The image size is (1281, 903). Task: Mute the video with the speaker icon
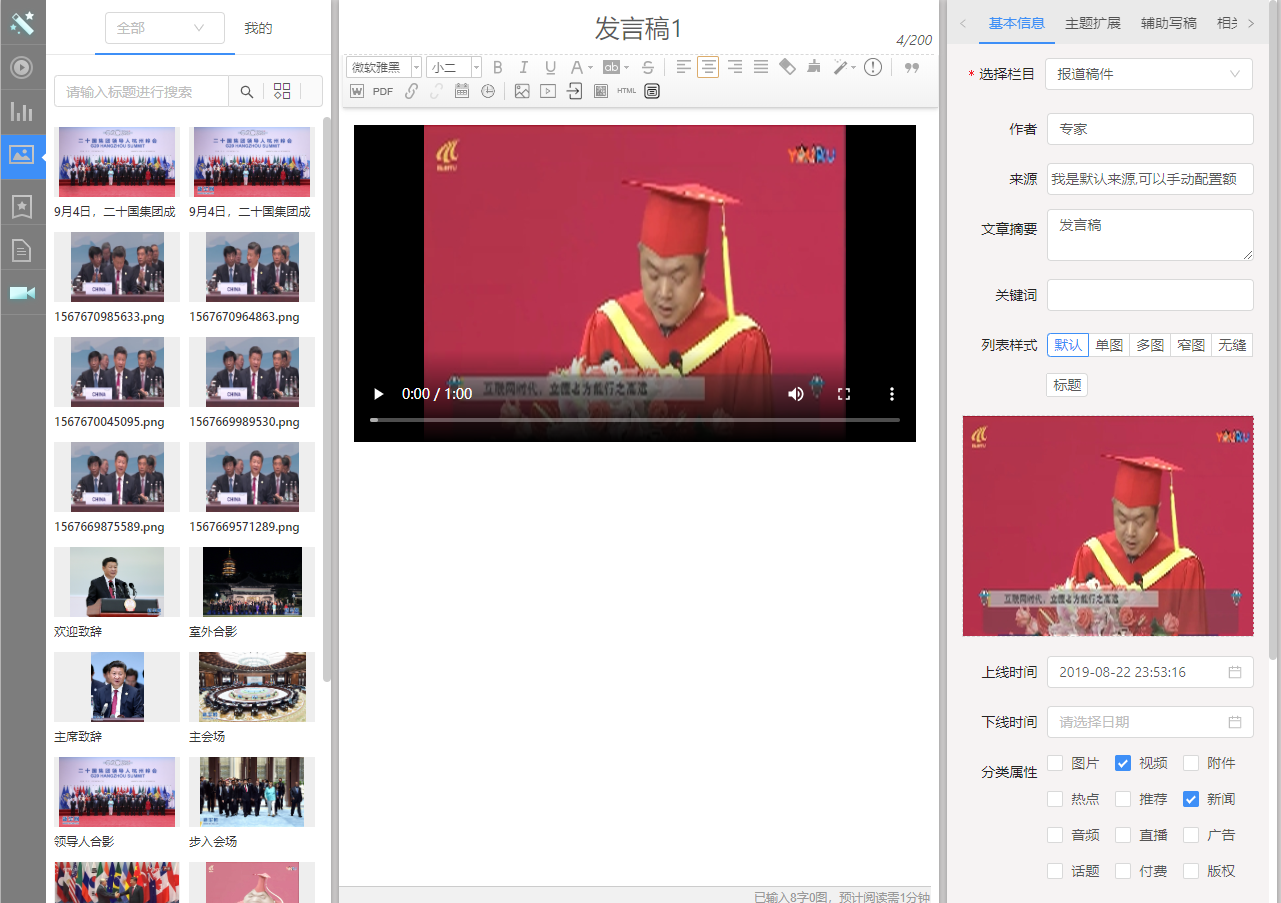tap(796, 394)
